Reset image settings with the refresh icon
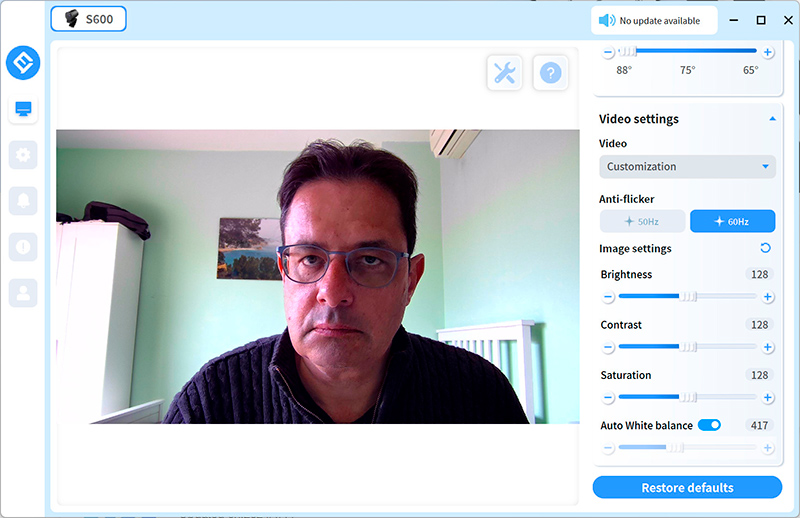Image resolution: width=800 pixels, height=518 pixels. tap(766, 249)
